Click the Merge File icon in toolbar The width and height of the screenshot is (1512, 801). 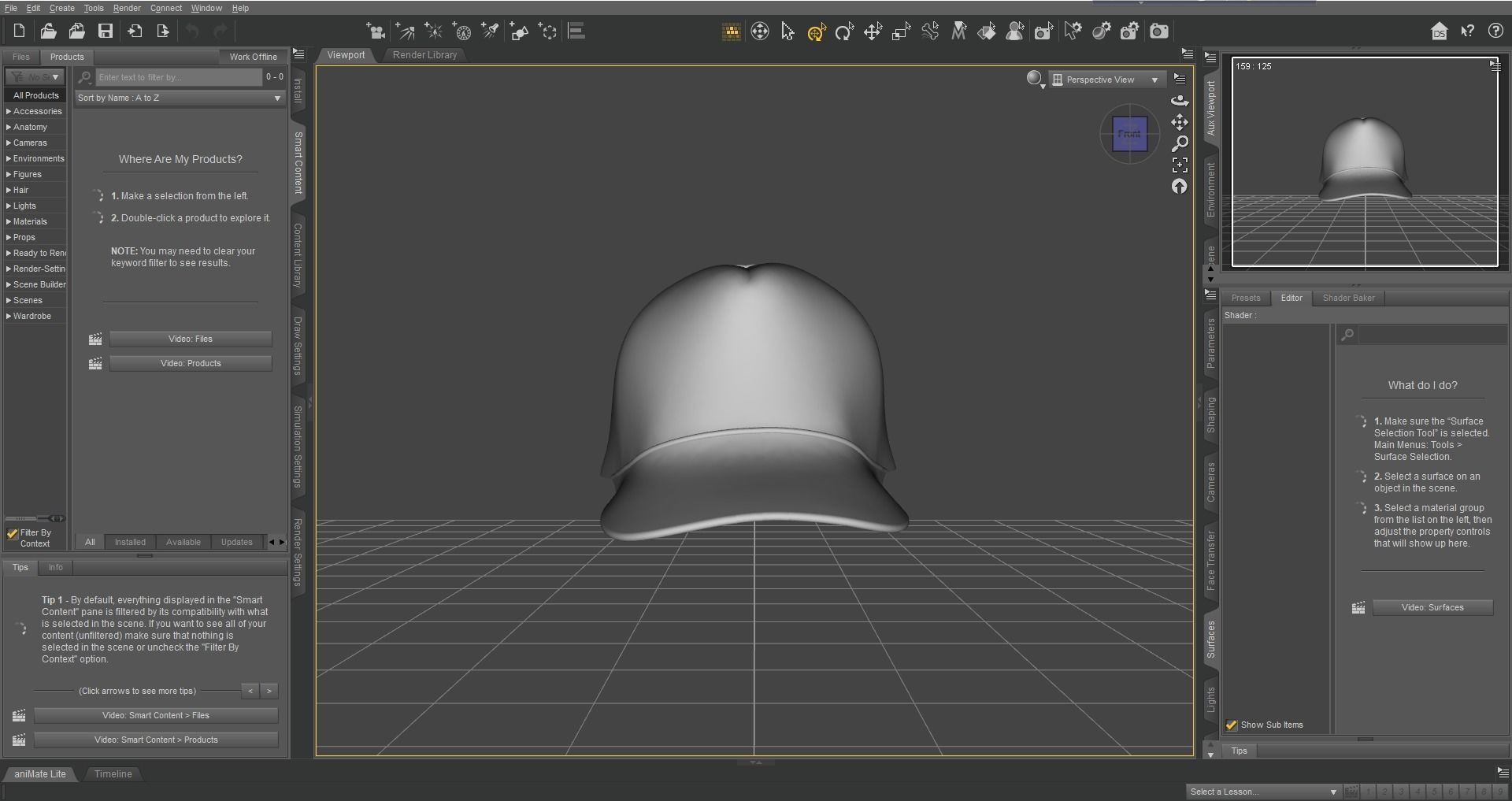point(76,32)
